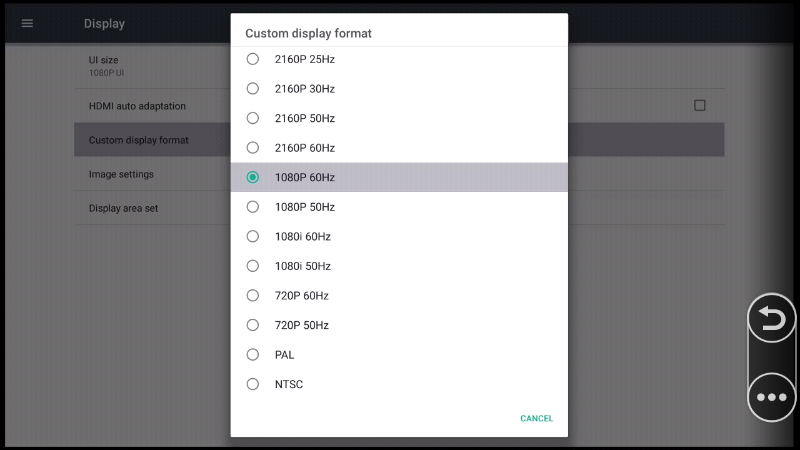Tap the floating three-dots more button
The image size is (800, 450).
pyautogui.click(x=772, y=397)
